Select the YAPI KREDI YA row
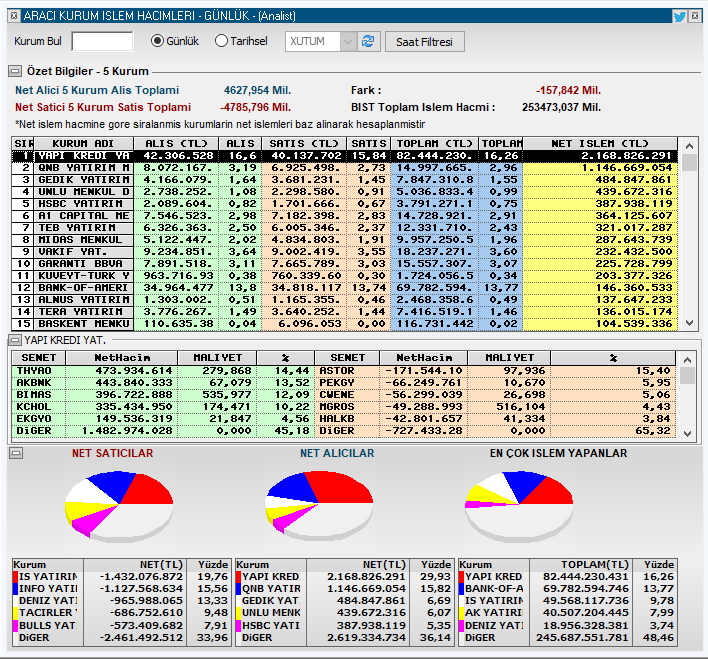 click(x=345, y=156)
